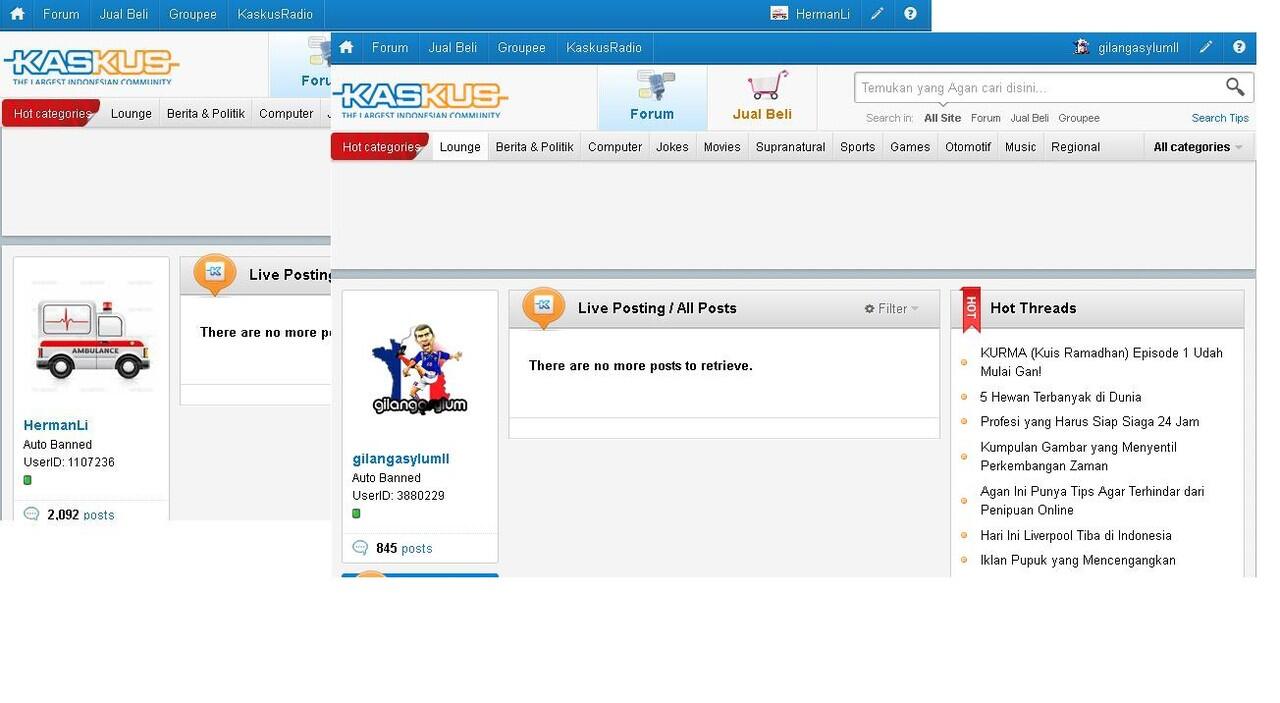Click pencil edit icon beside gilangasylumII username
Screen dimensions: 1280x703
1206,47
